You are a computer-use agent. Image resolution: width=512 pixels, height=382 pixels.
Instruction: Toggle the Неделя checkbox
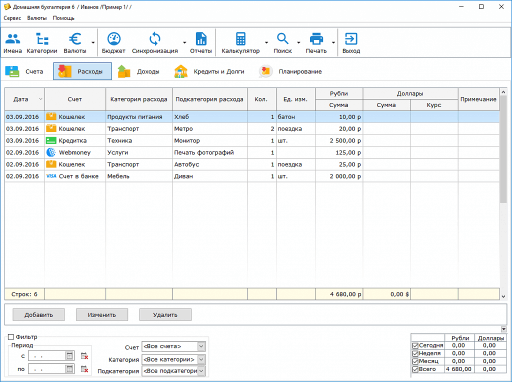(x=415, y=353)
